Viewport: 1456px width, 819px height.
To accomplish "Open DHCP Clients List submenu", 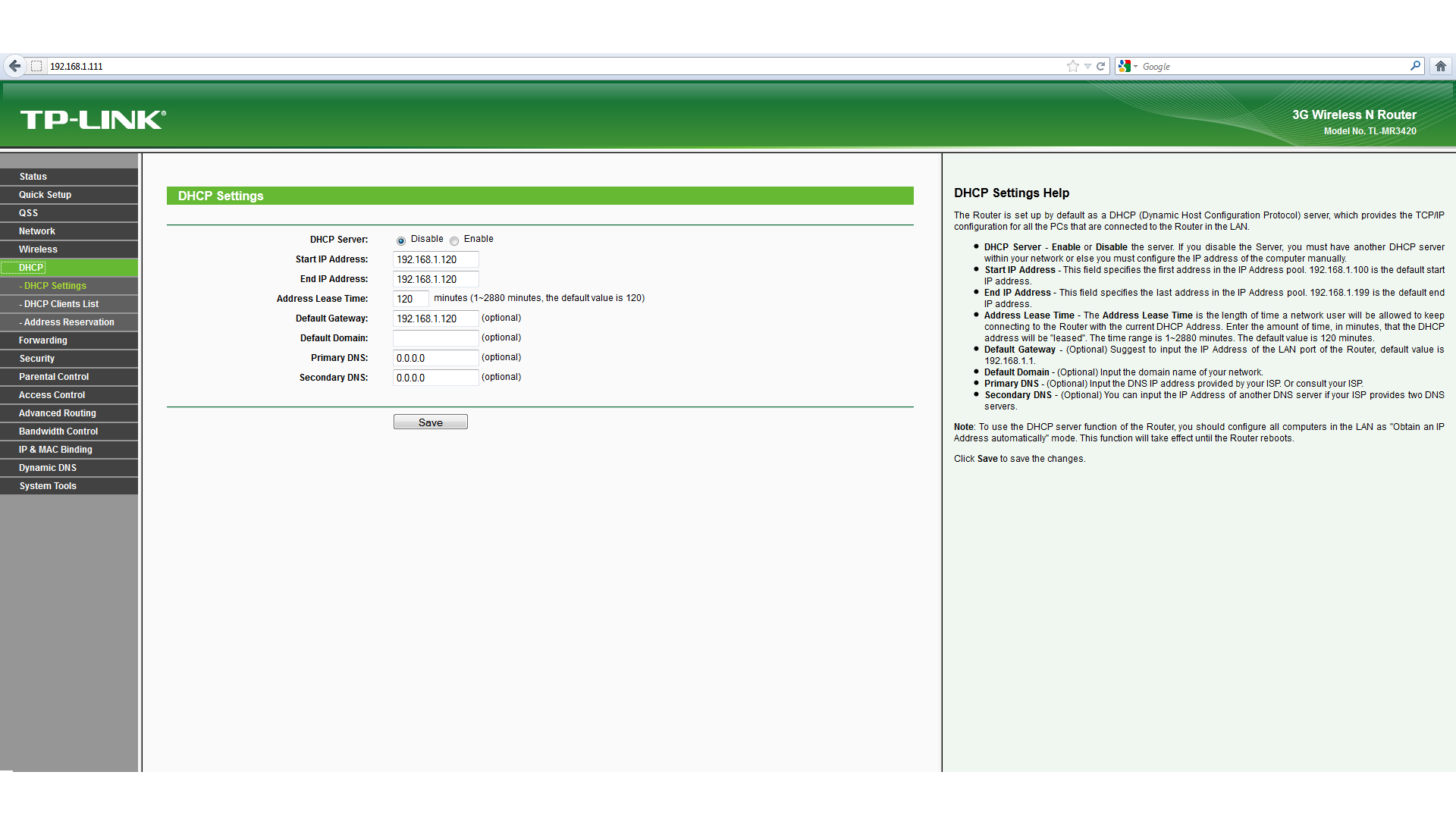I will [x=61, y=304].
